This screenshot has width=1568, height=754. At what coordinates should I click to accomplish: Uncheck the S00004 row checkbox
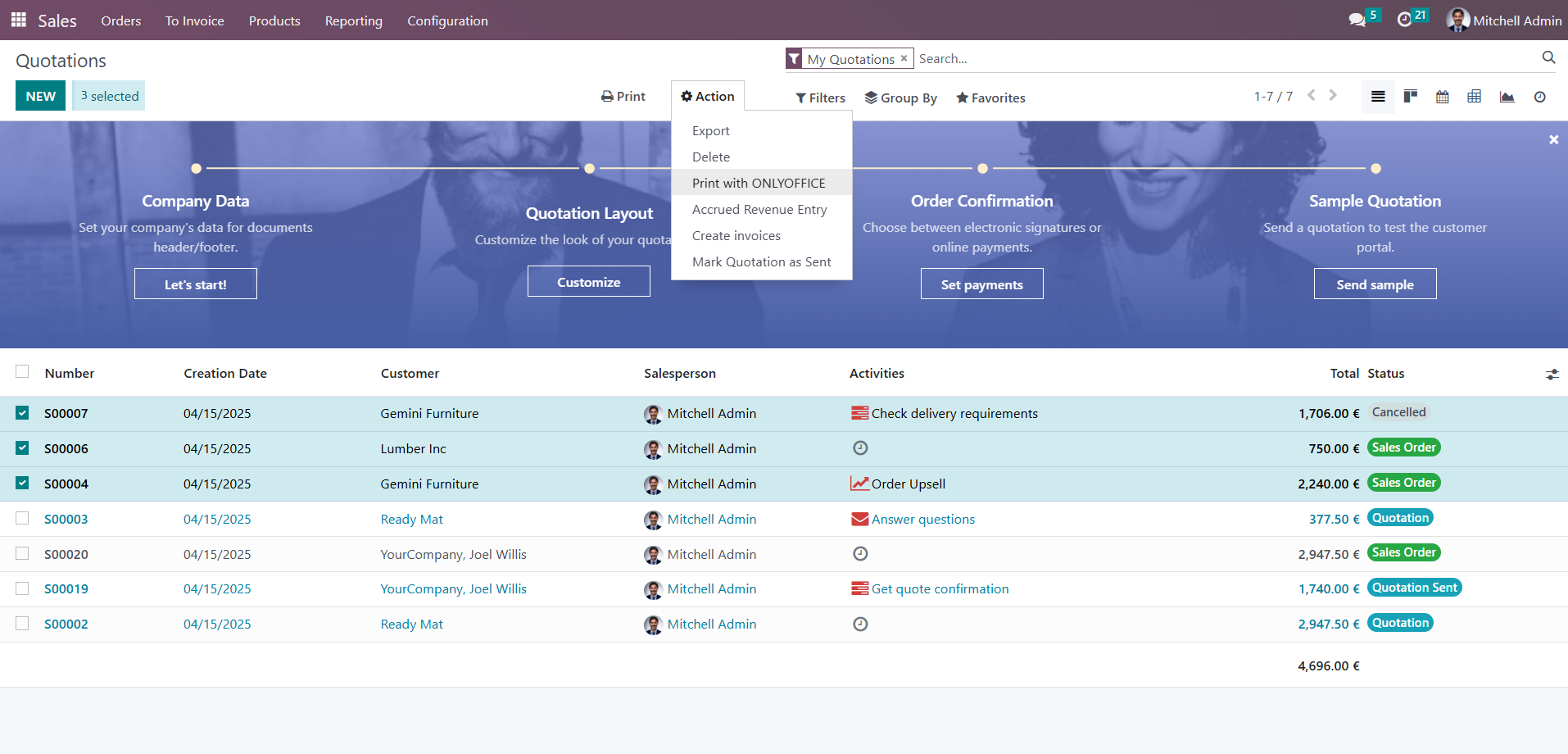pos(22,484)
